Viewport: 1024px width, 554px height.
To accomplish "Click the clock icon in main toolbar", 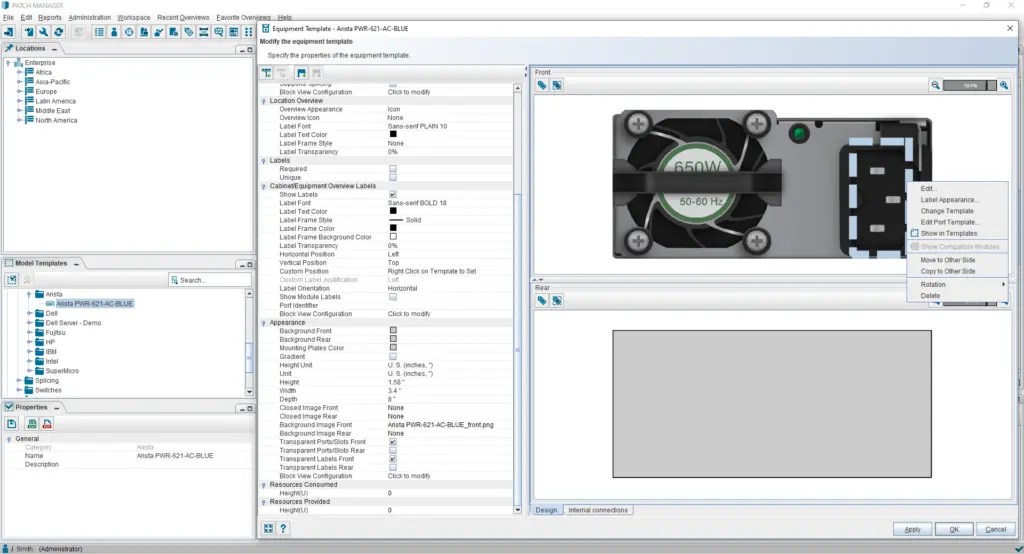I will [x=129, y=31].
